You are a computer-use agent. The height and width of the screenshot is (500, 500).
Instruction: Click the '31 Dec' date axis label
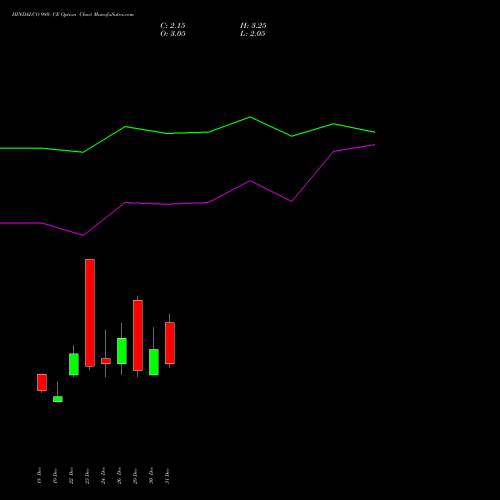(x=167, y=476)
